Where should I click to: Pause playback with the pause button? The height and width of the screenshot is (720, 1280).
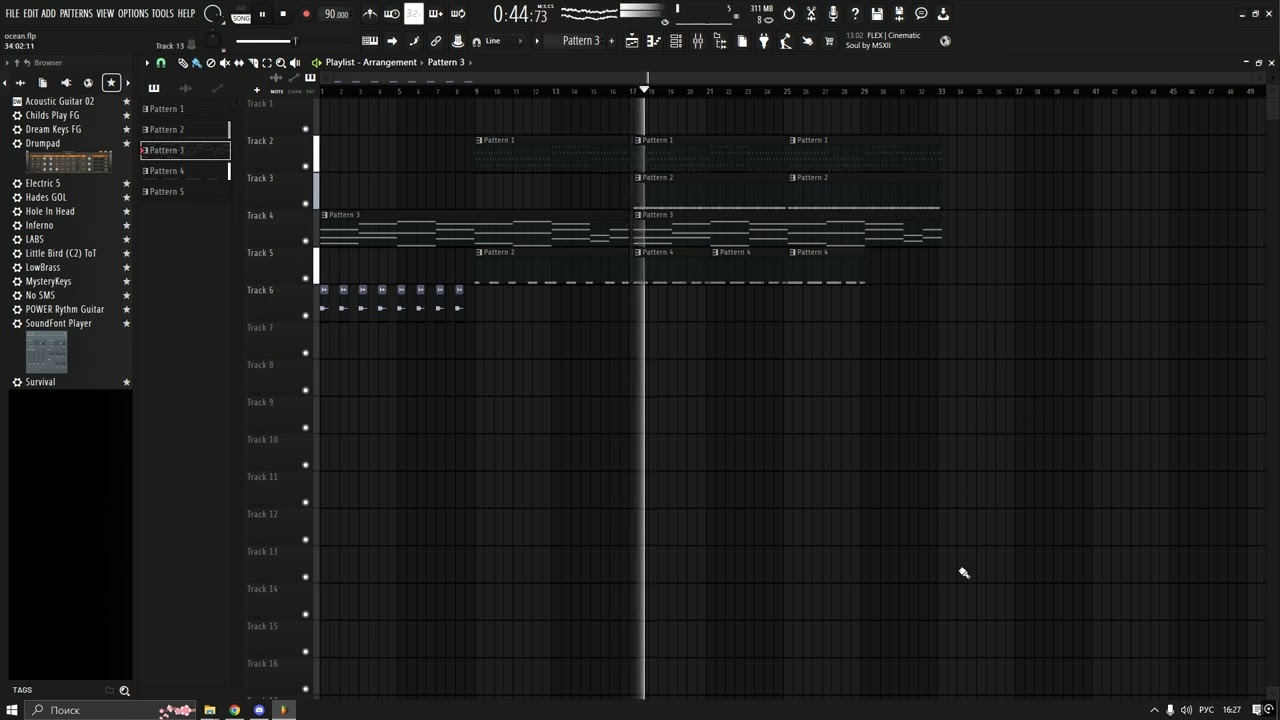[262, 14]
